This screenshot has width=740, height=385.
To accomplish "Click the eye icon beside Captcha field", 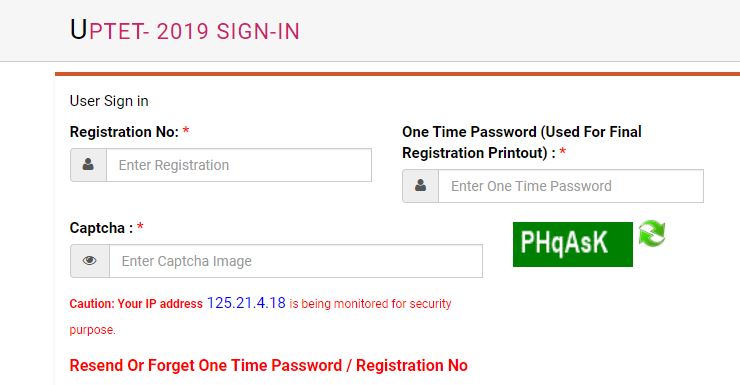I will [x=90, y=260].
